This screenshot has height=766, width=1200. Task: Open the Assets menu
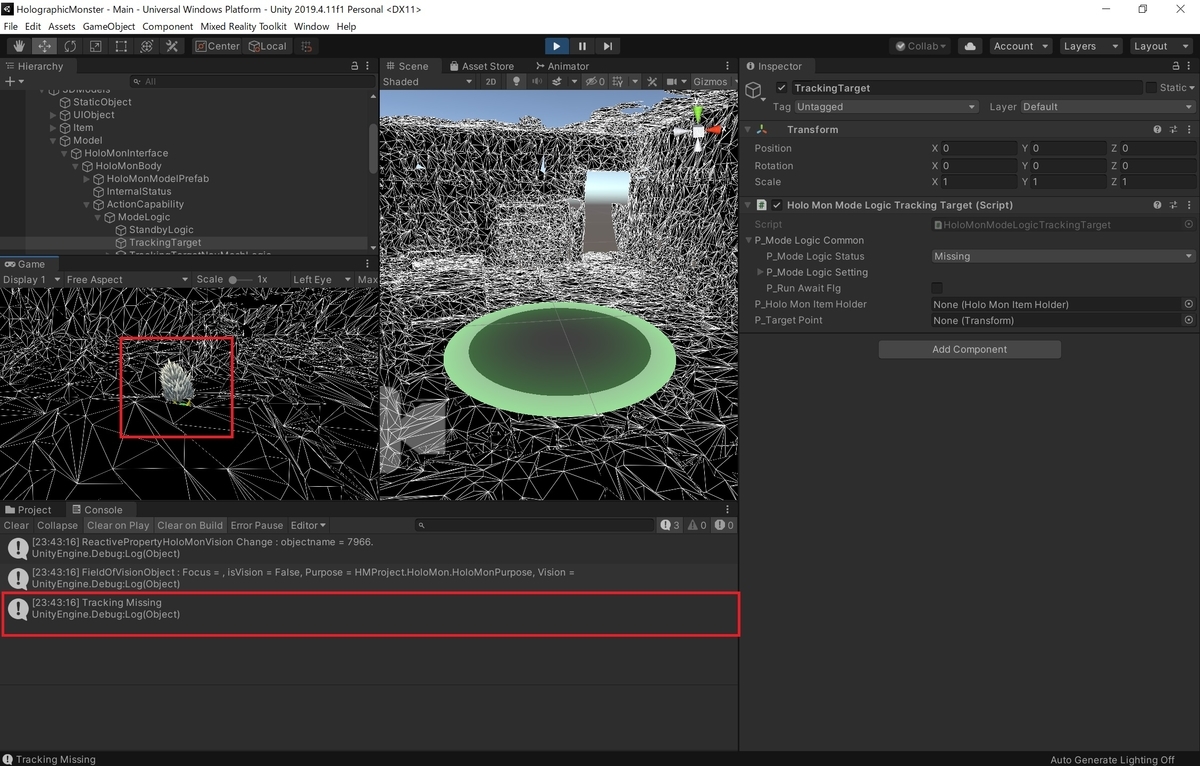coord(61,26)
